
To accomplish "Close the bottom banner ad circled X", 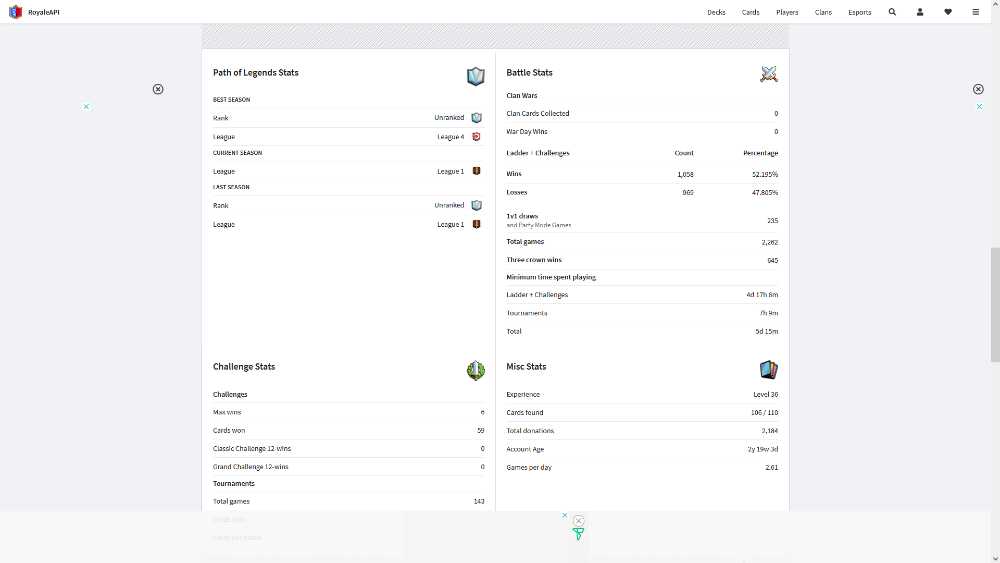I will [x=578, y=521].
